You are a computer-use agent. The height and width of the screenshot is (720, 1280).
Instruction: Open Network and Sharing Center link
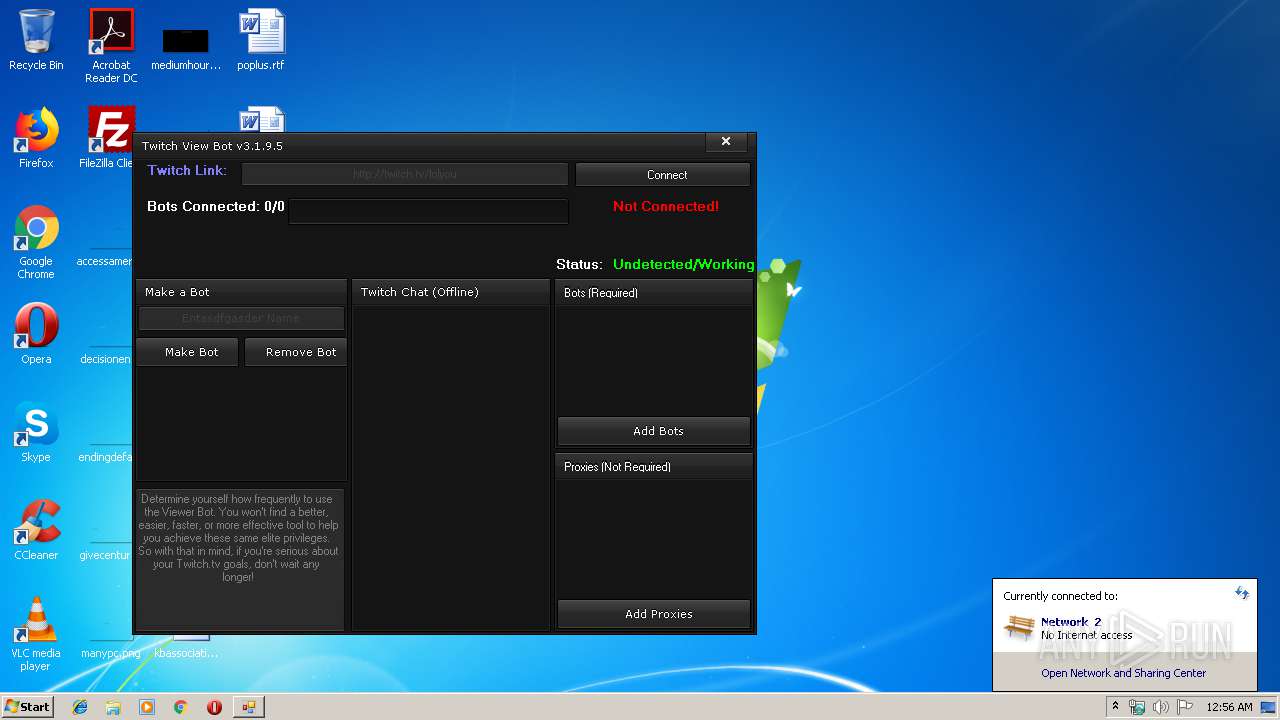(1123, 673)
